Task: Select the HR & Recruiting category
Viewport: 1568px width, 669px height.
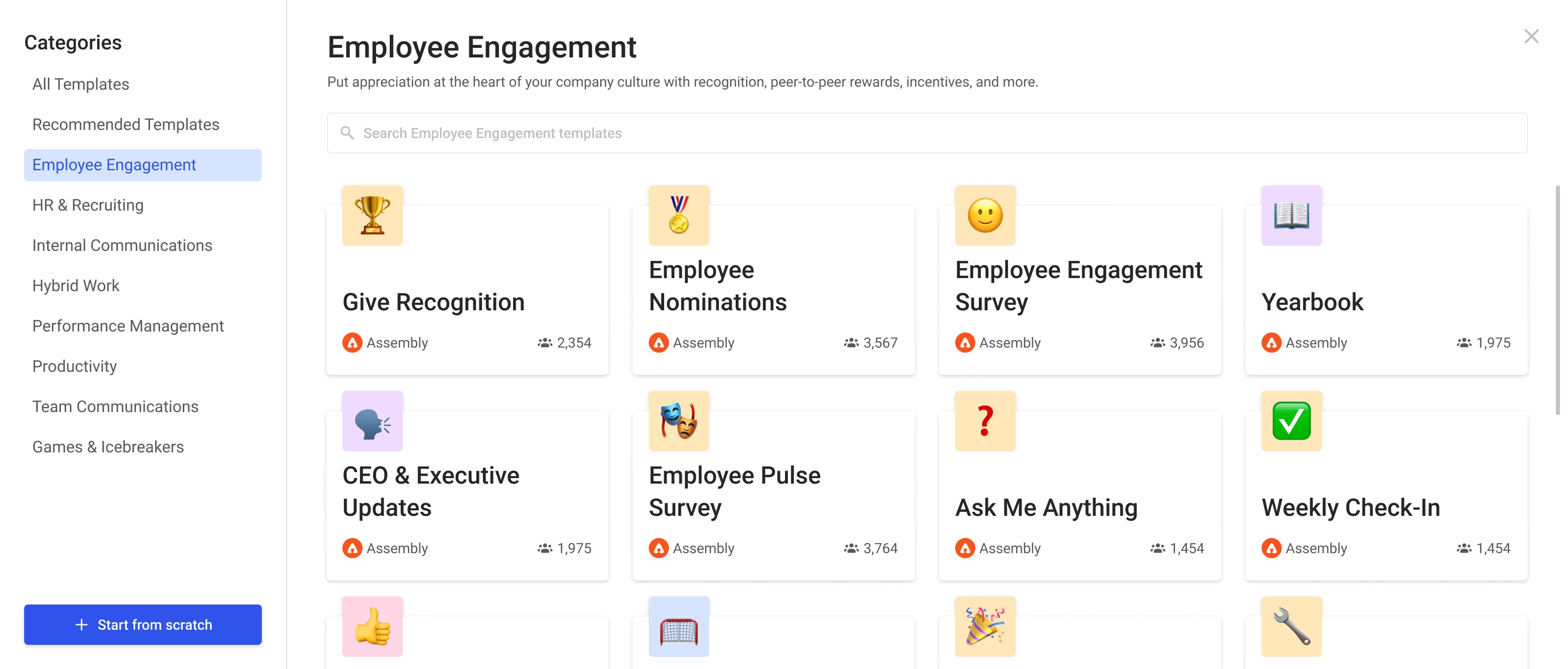Action: 88,205
